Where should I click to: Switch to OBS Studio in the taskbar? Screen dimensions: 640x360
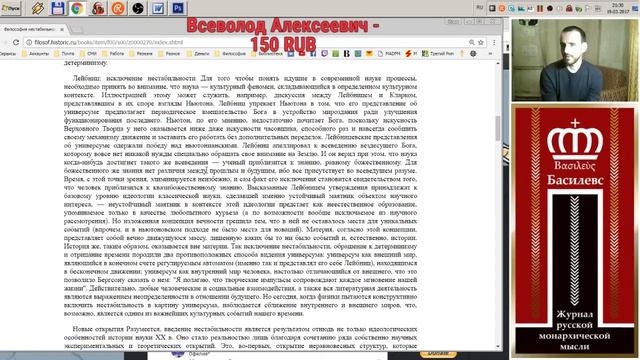point(138,8)
